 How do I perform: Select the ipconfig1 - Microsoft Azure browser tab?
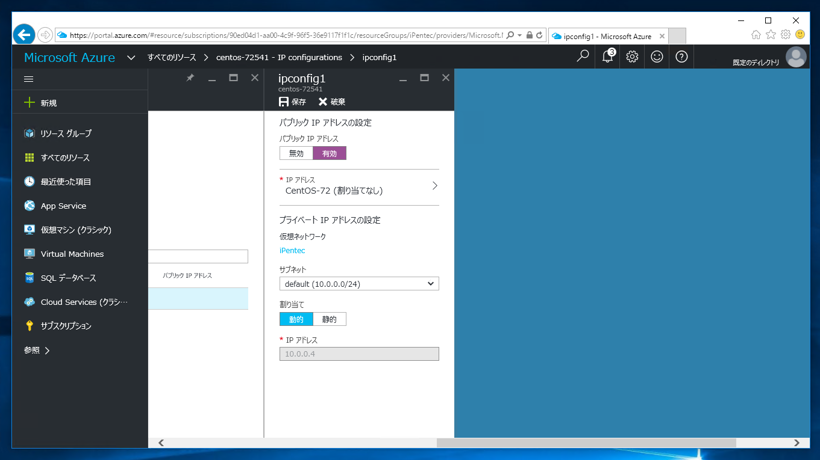point(608,36)
